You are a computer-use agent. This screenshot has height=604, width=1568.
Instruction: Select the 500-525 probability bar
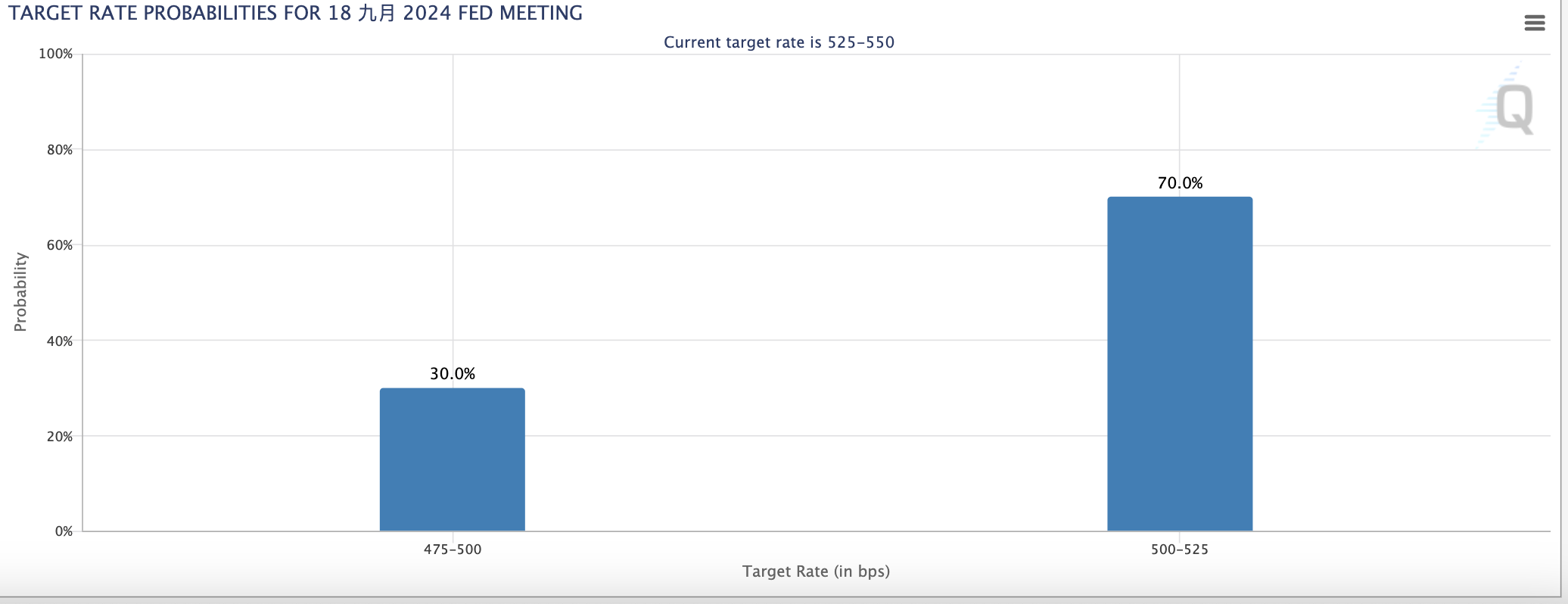[1179, 364]
